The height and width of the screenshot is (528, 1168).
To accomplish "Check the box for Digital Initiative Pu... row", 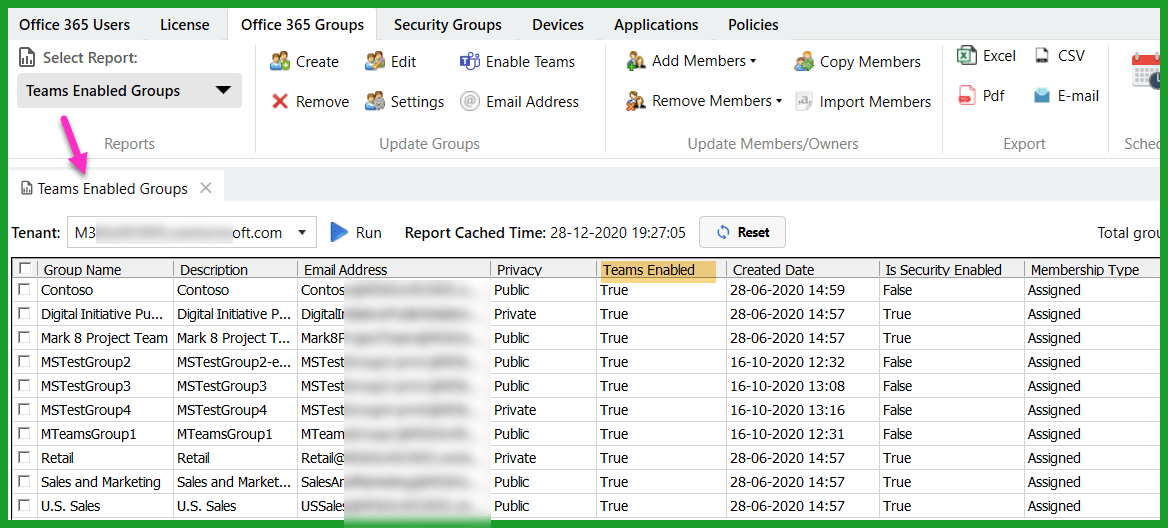I will point(25,313).
